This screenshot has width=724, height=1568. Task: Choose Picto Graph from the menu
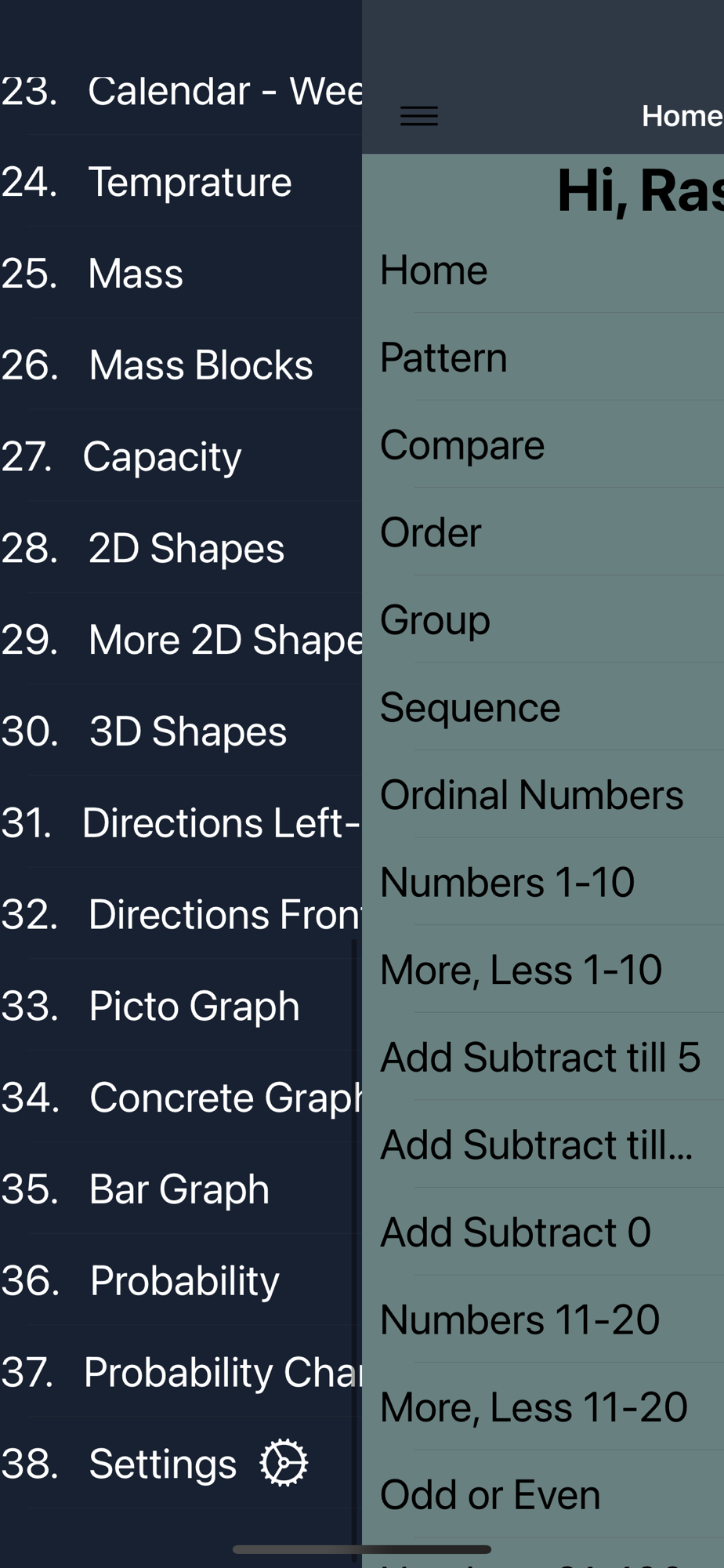coord(194,1006)
